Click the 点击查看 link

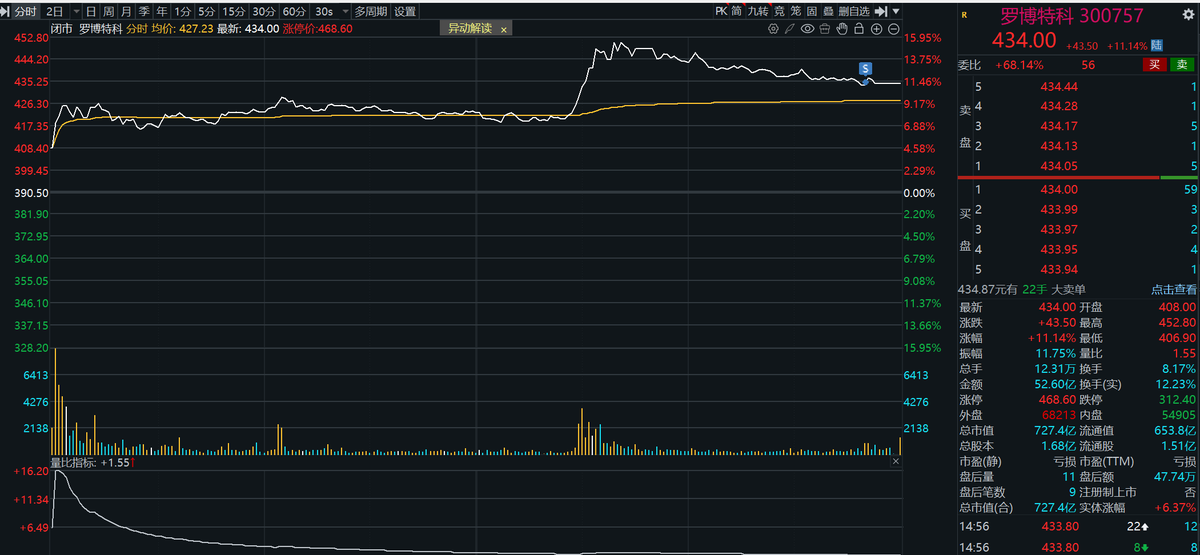click(1172, 288)
